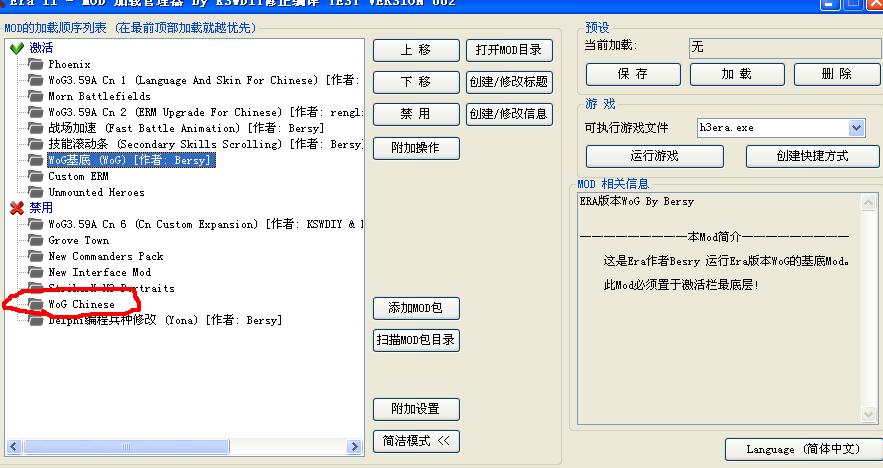Click folder icon of 技能滚动条 mod
The width and height of the screenshot is (883, 468).
[36, 144]
